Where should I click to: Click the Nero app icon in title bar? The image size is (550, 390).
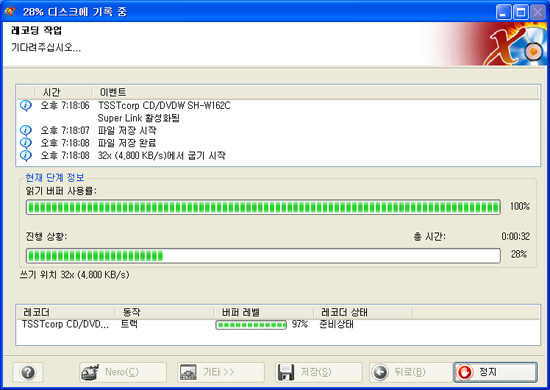click(x=10, y=12)
